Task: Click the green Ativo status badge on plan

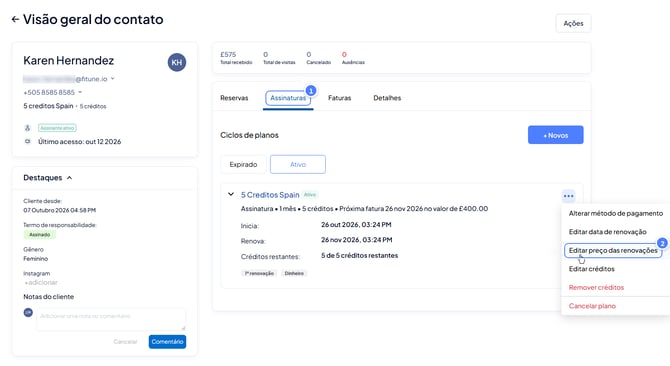Action: tap(310, 195)
